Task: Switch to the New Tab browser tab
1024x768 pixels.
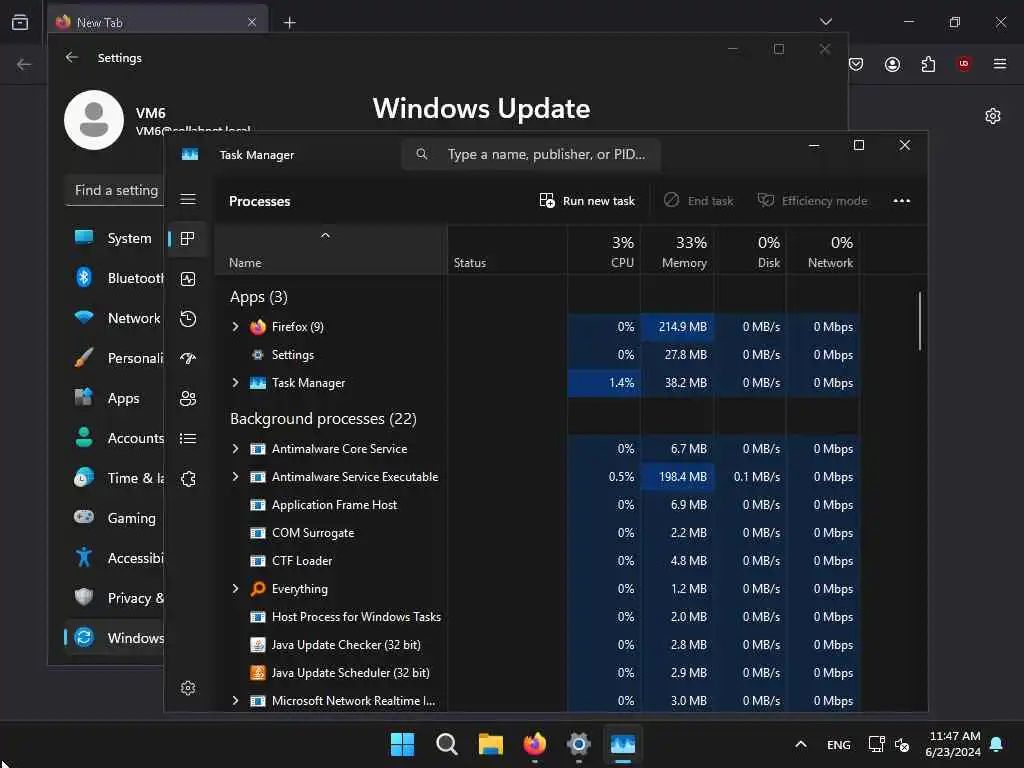Action: 157,22
